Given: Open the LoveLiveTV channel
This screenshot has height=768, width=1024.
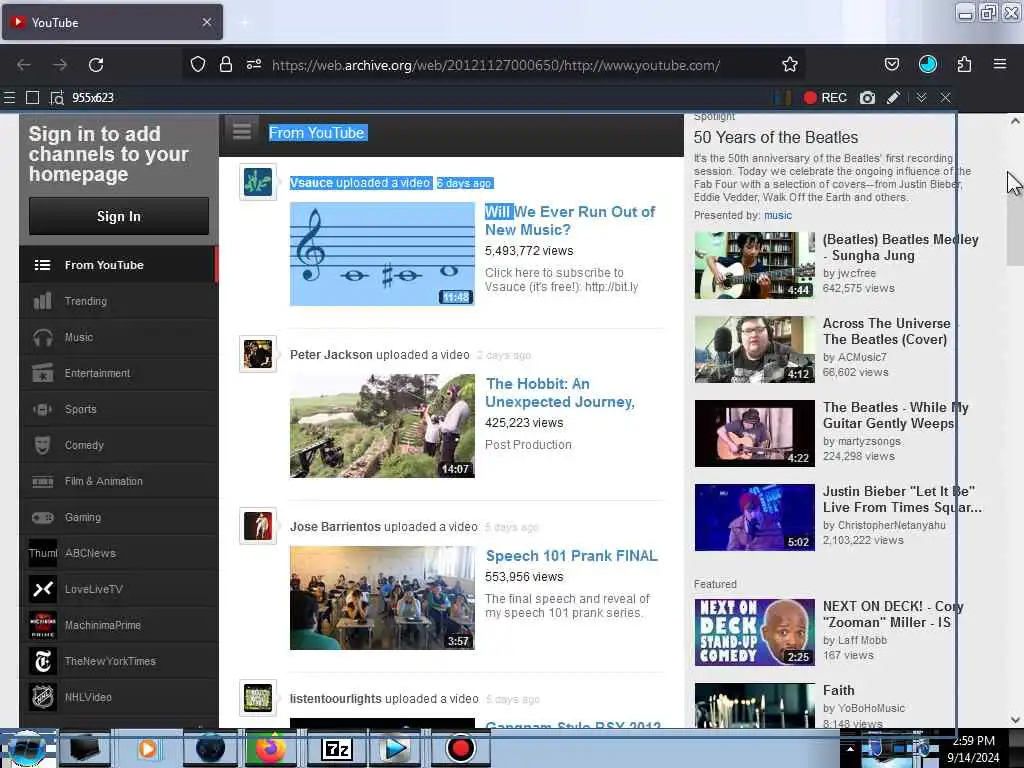Looking at the screenshot, I should click(x=118, y=589).
